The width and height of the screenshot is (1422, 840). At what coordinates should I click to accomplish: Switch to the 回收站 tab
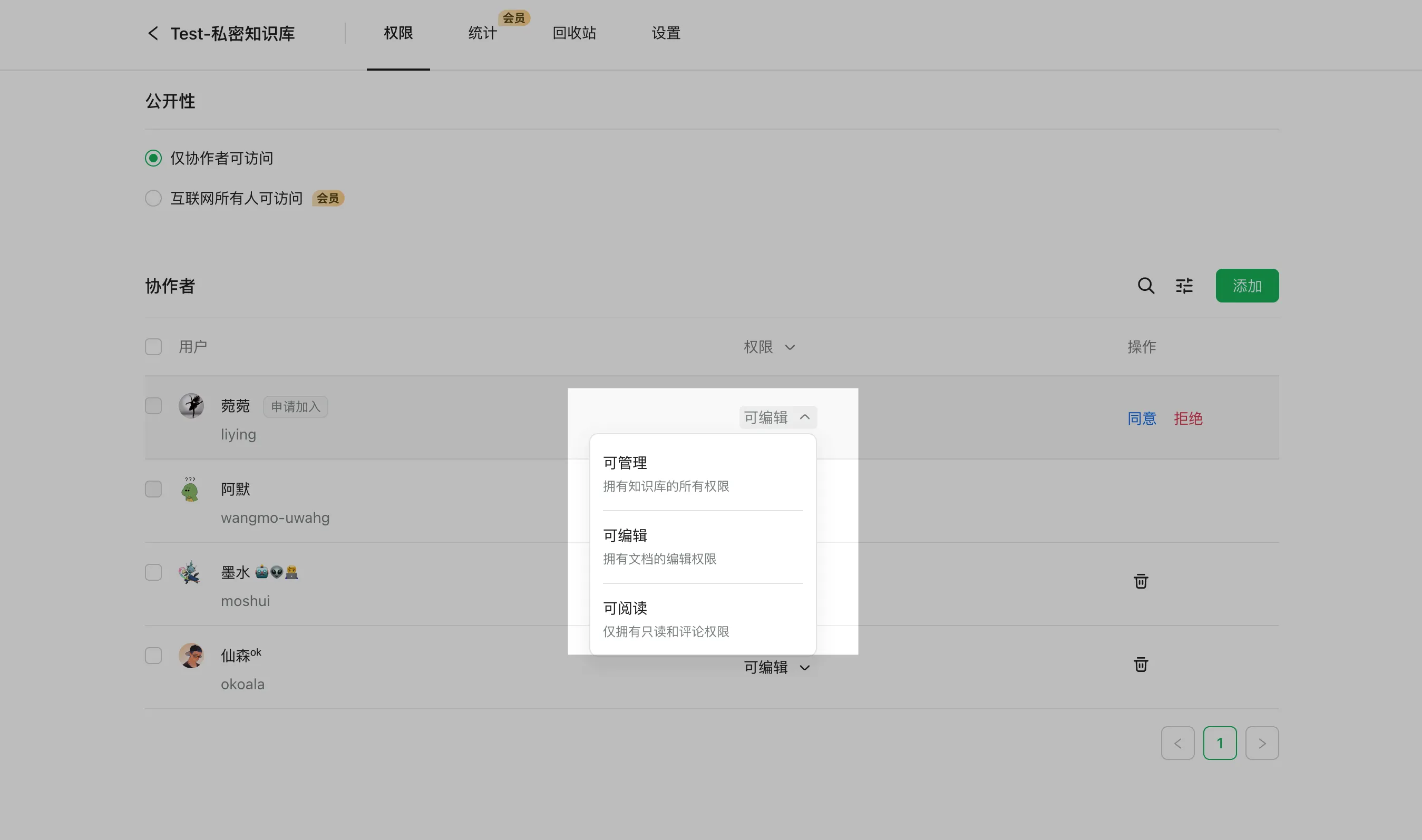pos(574,33)
